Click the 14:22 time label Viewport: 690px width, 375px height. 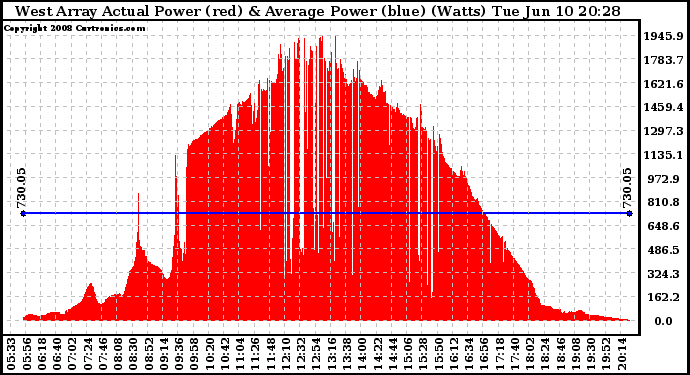[377, 354]
